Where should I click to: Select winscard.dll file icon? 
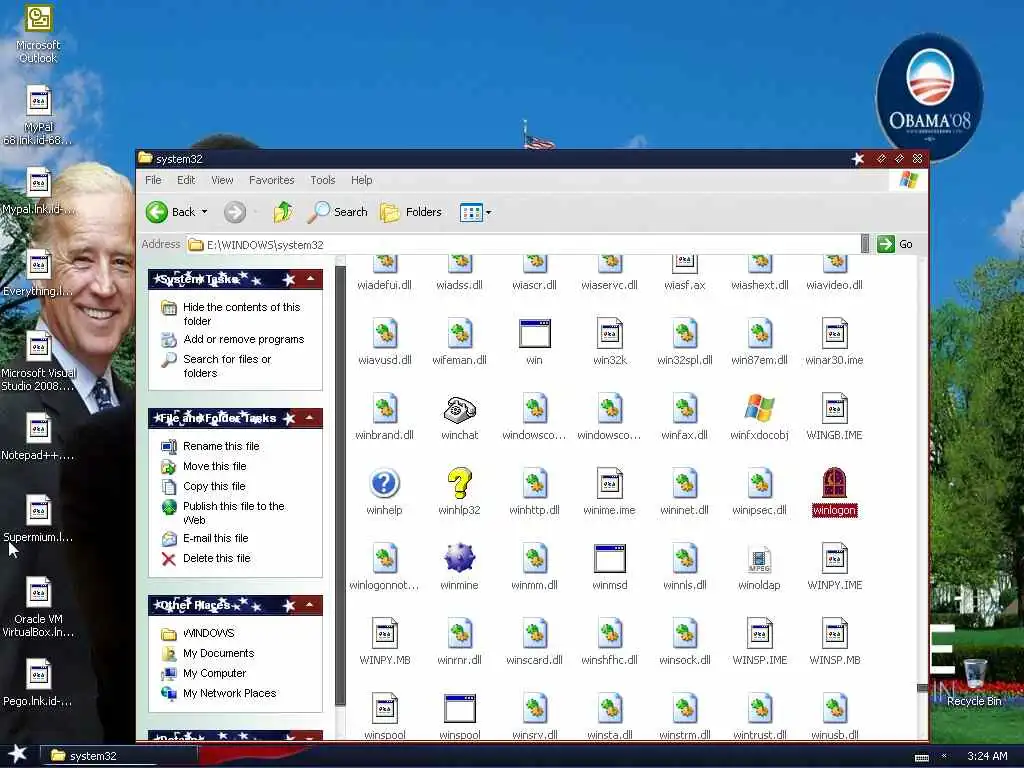coord(534,633)
